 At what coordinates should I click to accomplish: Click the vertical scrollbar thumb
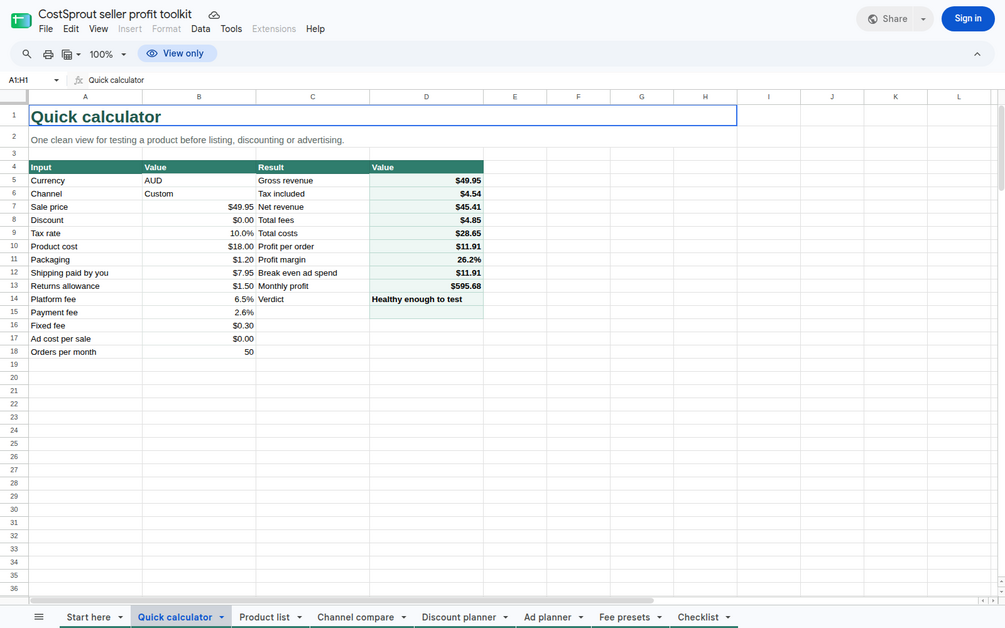click(1001, 147)
